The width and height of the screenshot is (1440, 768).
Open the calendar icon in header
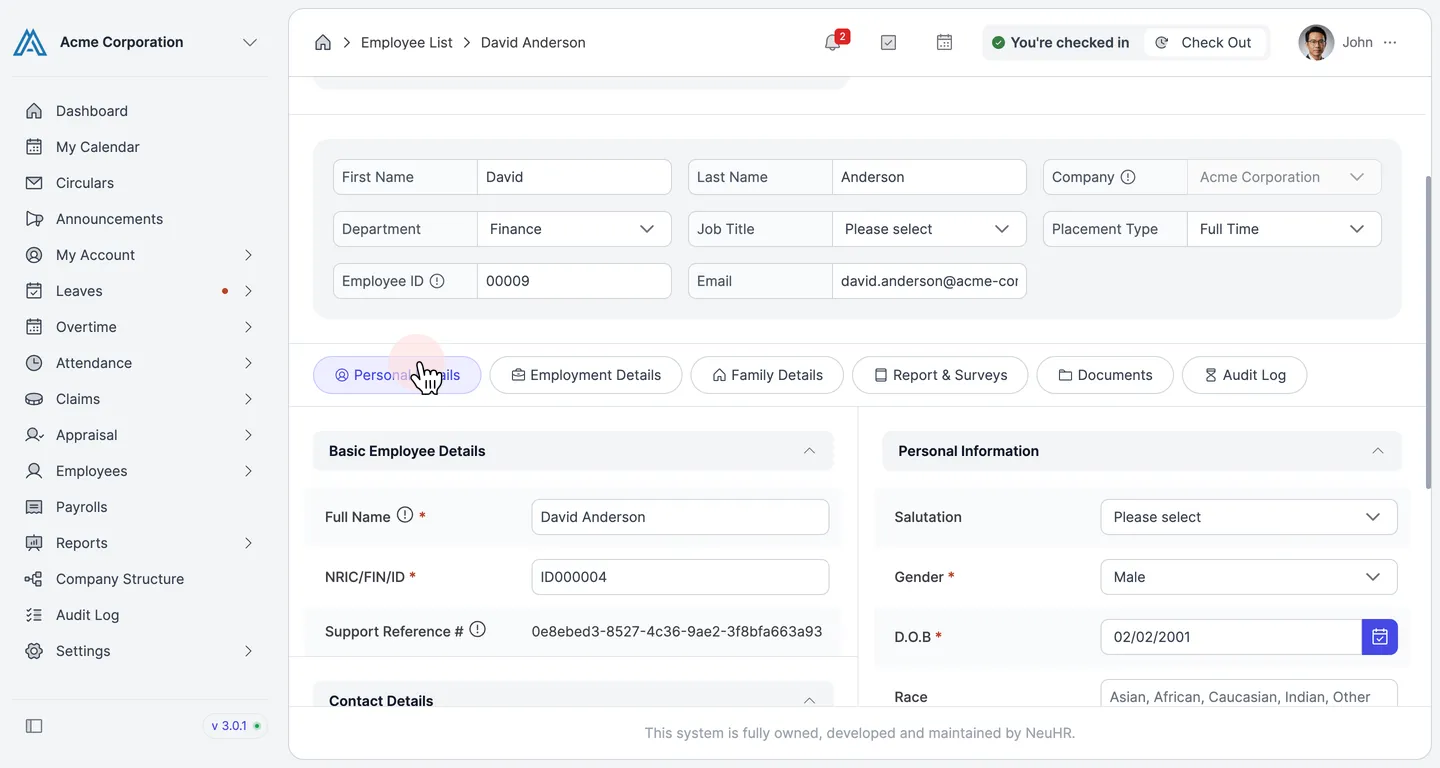coord(944,42)
